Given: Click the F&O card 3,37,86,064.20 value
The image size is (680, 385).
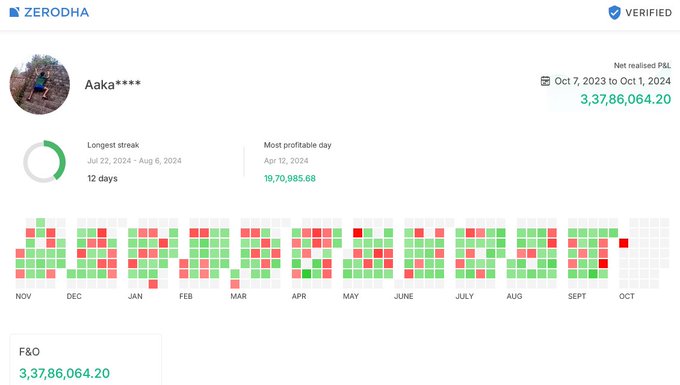Looking at the screenshot, I should coord(65,373).
